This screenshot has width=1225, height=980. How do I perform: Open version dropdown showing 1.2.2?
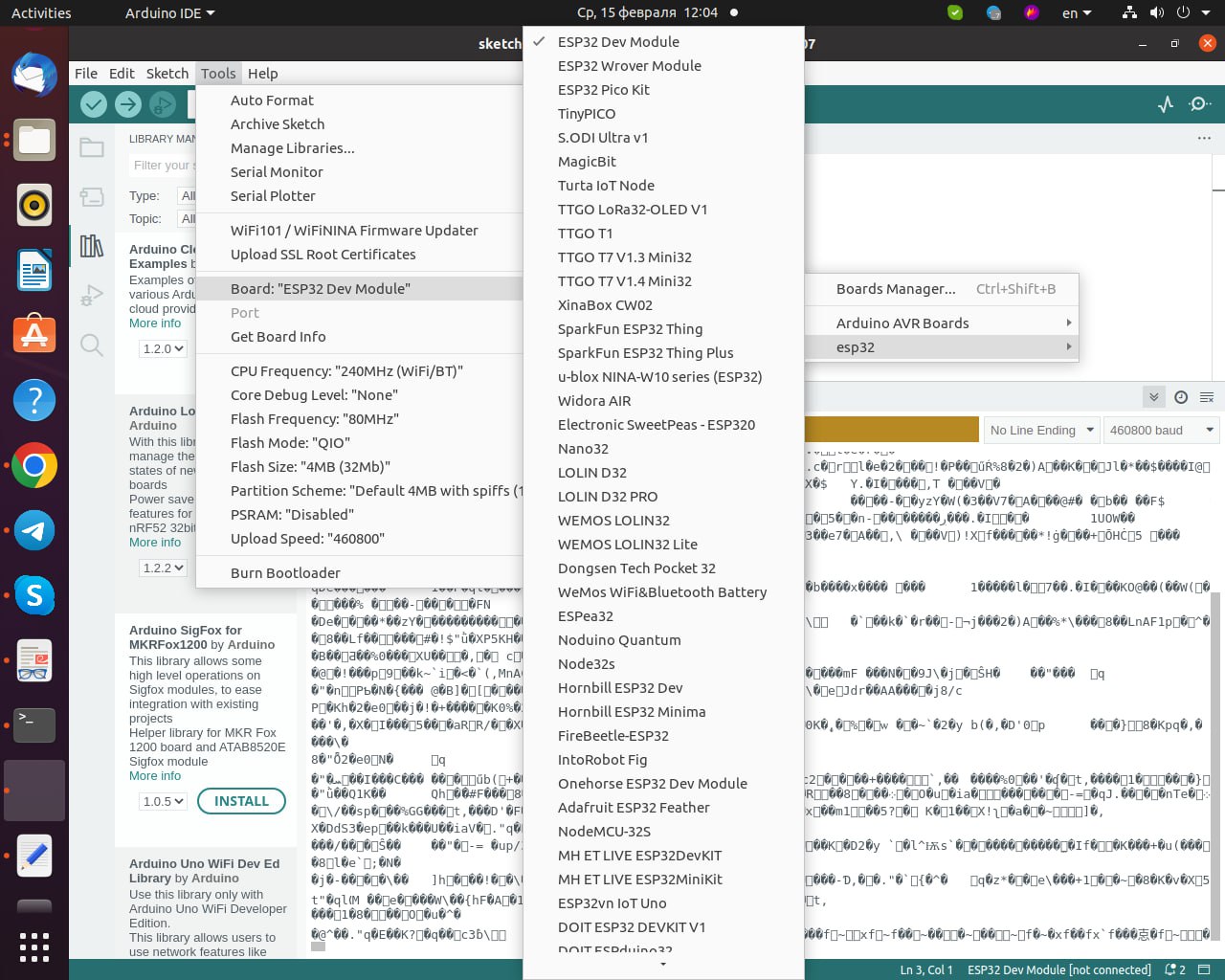(163, 568)
